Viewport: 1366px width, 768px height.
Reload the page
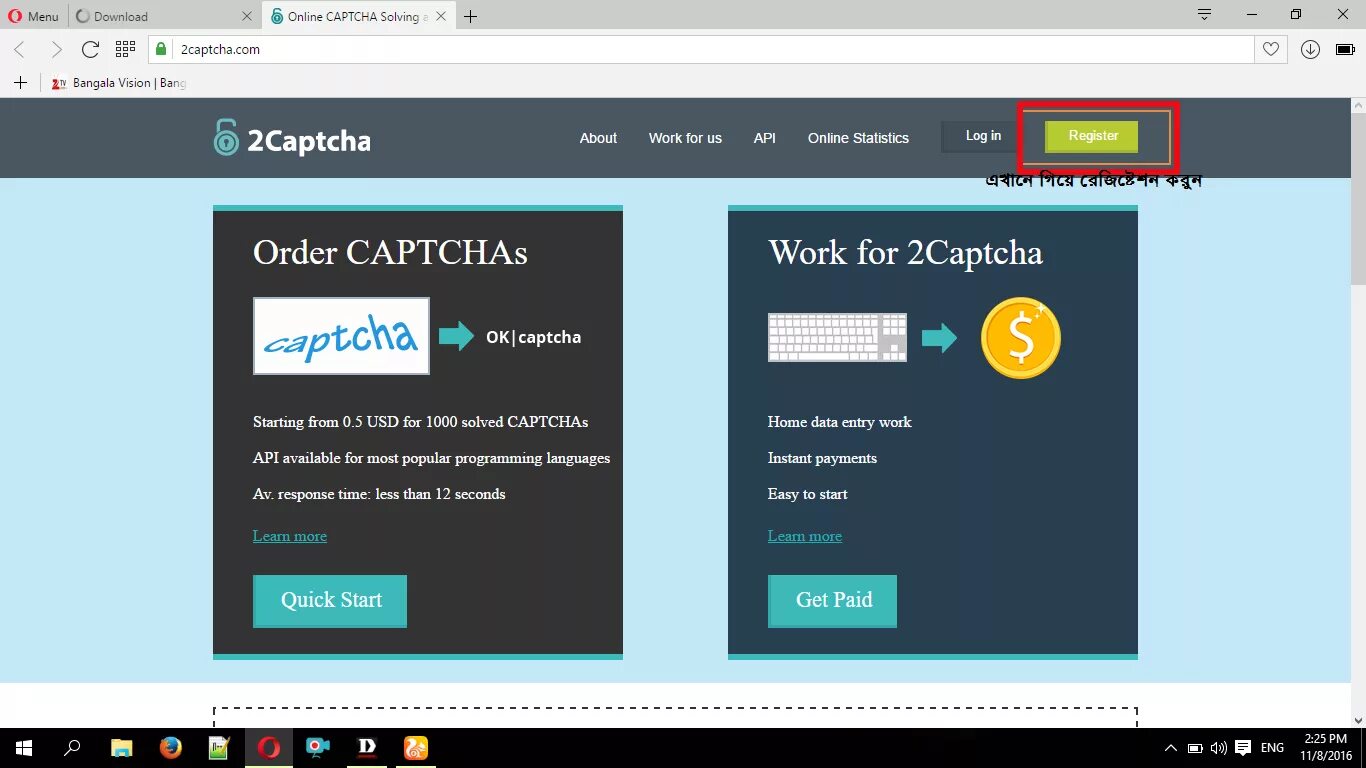(90, 49)
